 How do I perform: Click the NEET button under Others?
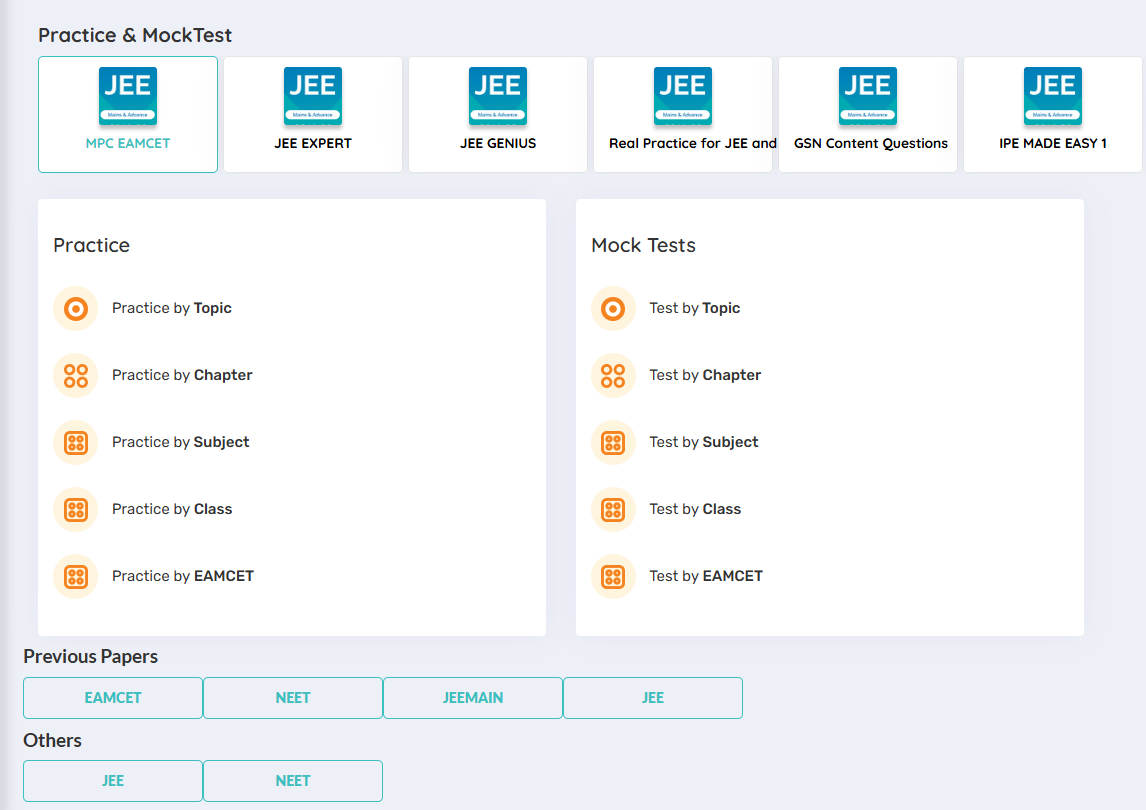[x=293, y=781]
